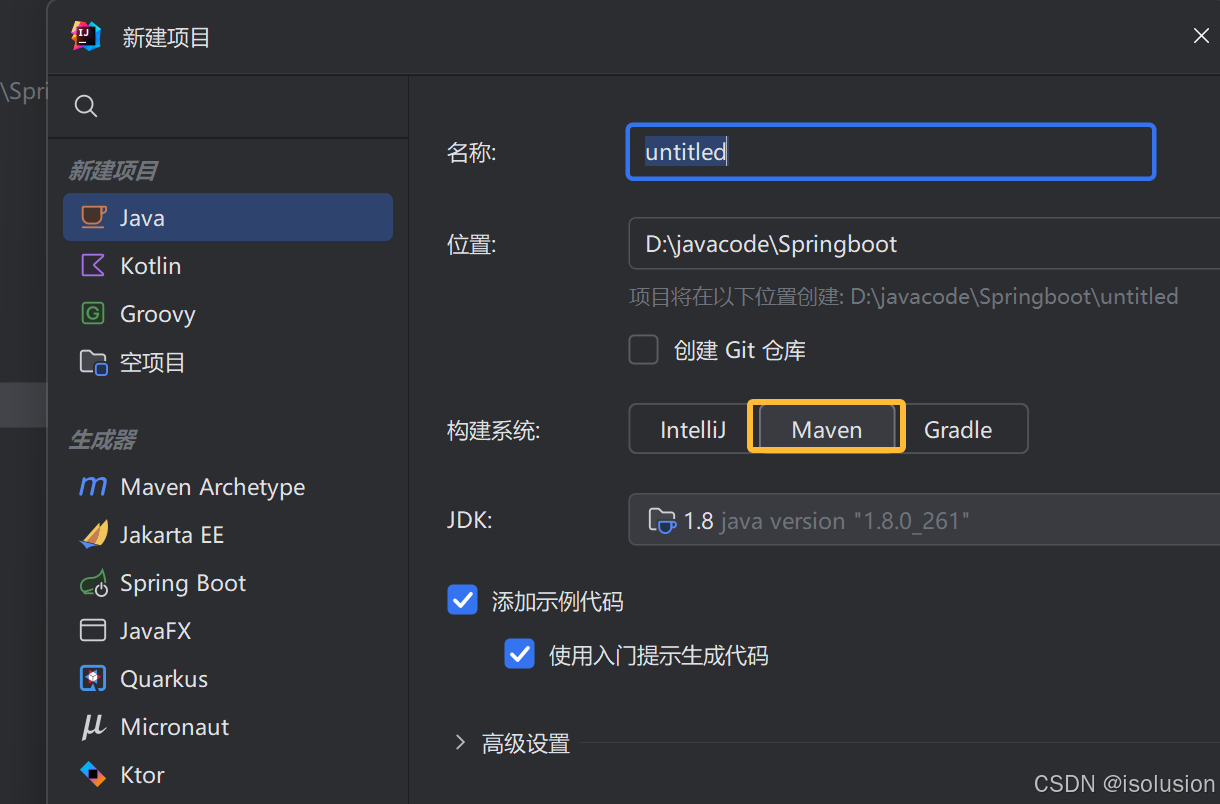Choose the Micronaut mu icon
The width and height of the screenshot is (1220, 804).
[x=93, y=726]
